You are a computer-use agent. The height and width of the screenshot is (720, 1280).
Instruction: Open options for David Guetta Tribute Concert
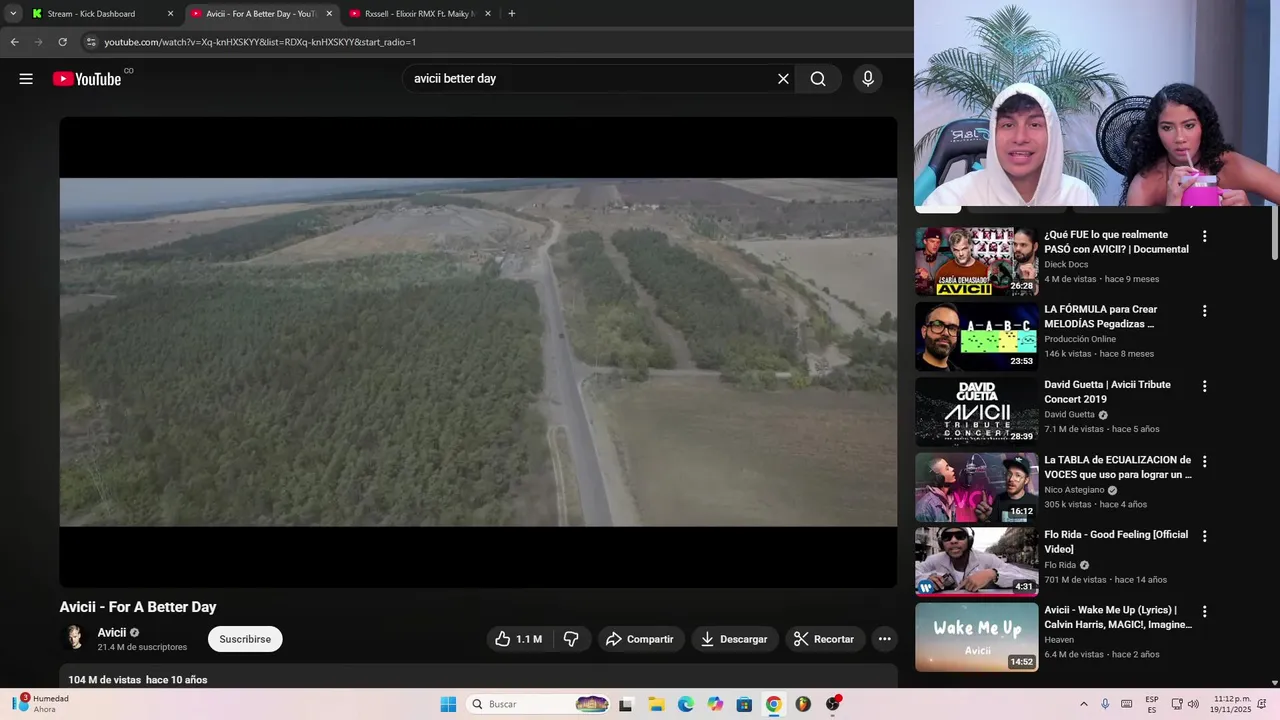(x=1204, y=386)
